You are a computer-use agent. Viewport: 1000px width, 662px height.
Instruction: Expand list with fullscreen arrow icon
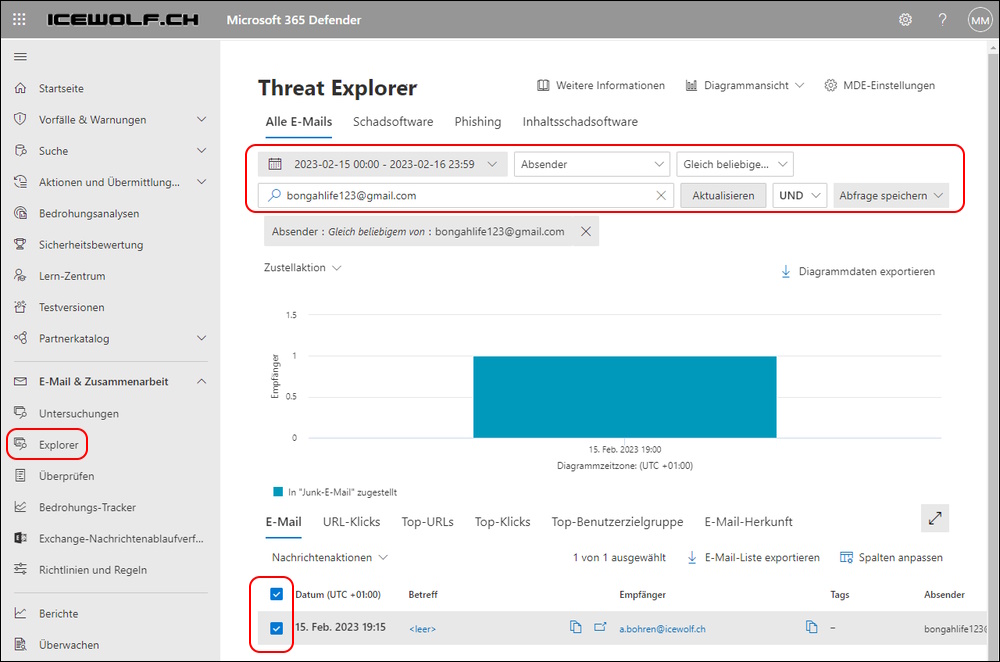pos(935,519)
